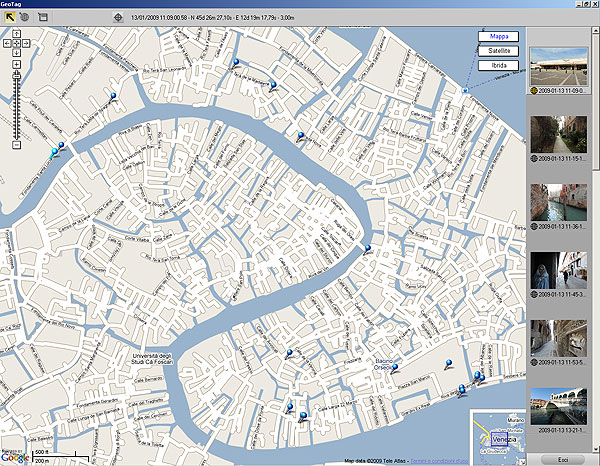Select the narrow canal photo thumbnail

[x=559, y=202]
